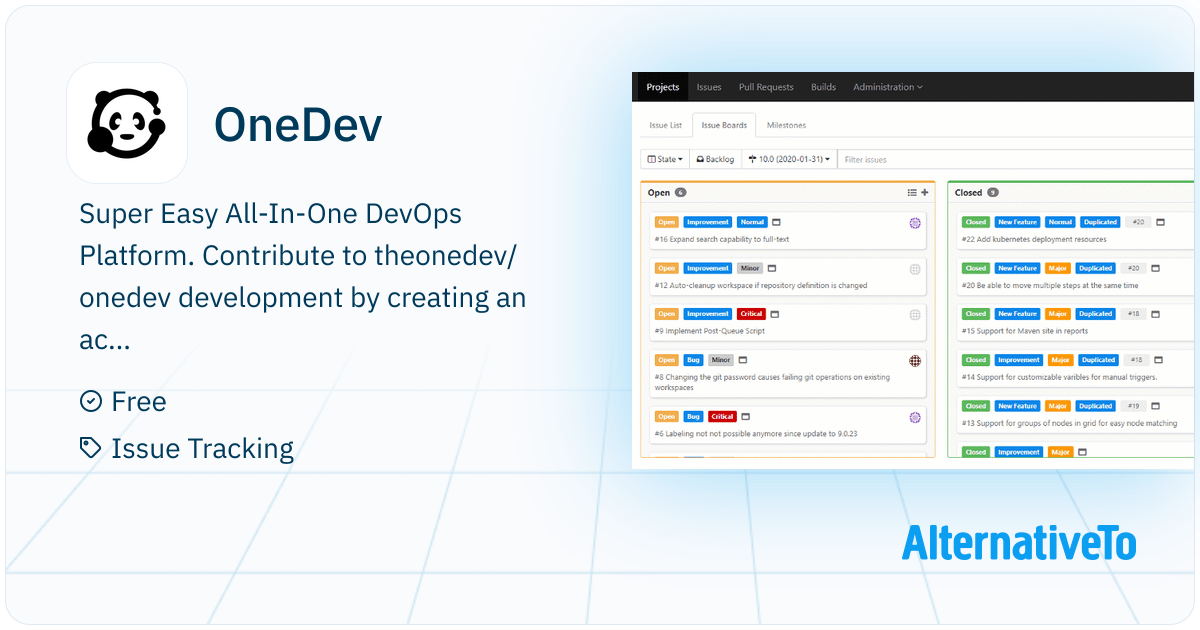The image size is (1200, 630).
Task: Click the avatar on issue #8 card
Action: click(915, 361)
